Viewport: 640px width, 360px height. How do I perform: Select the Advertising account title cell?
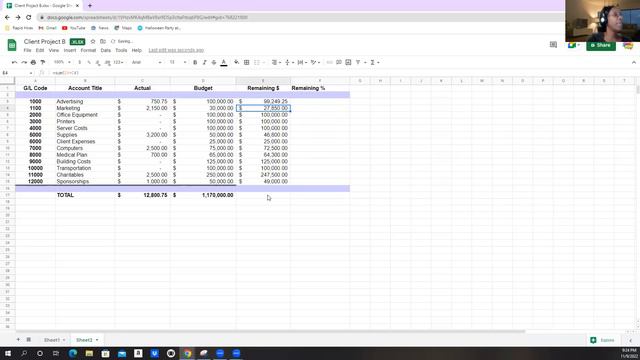coord(85,101)
